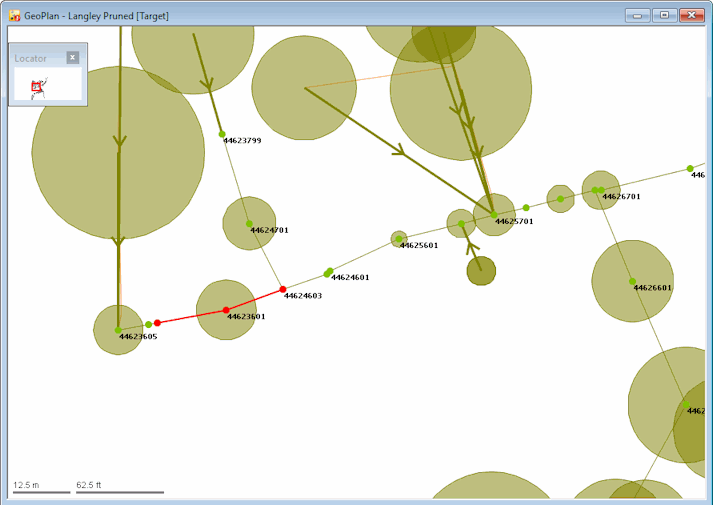Select node 44623799
Image resolution: width=713 pixels, height=505 pixels.
pyautogui.click(x=222, y=134)
